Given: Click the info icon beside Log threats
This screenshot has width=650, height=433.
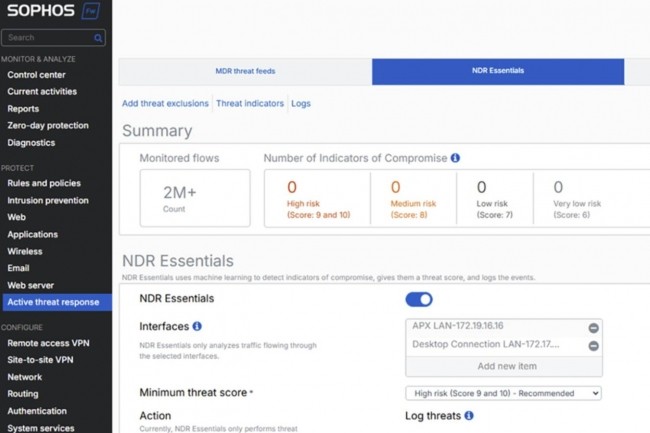Looking at the screenshot, I should tap(468, 415).
